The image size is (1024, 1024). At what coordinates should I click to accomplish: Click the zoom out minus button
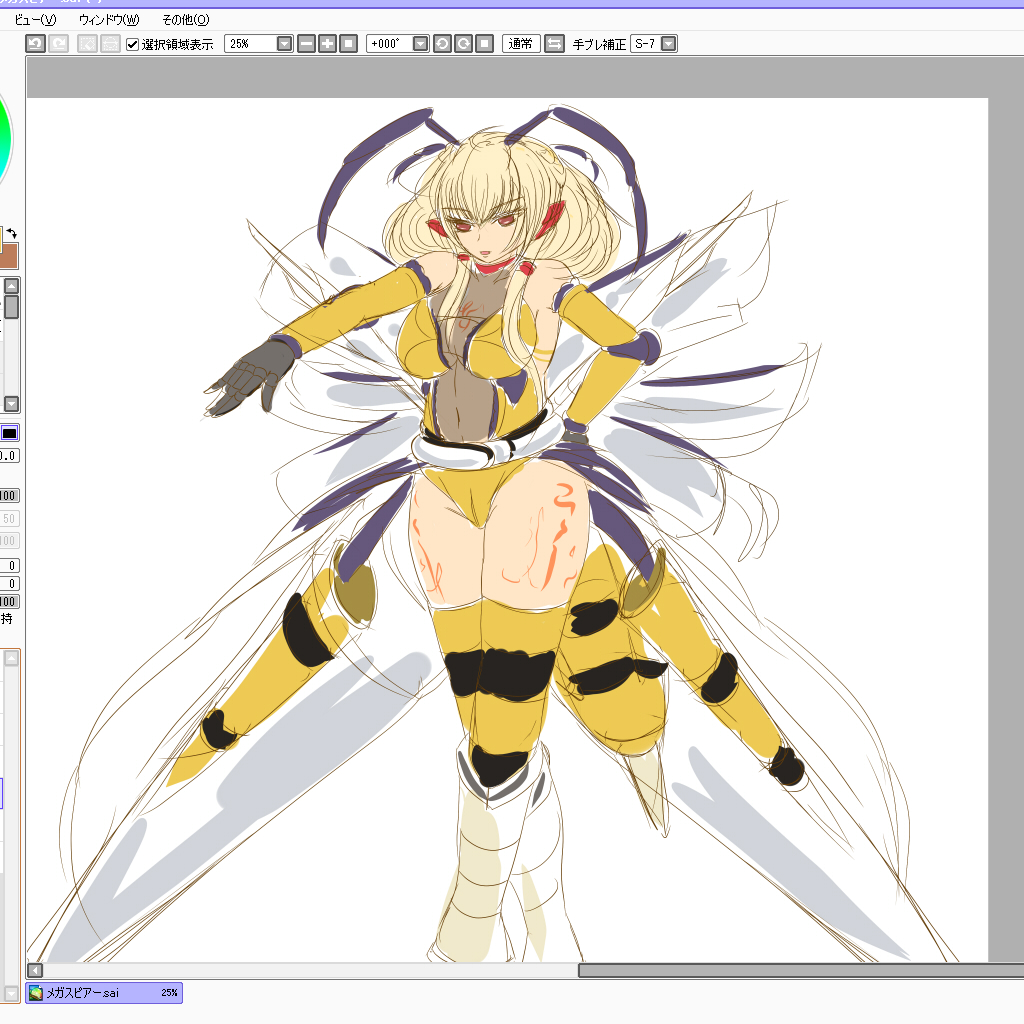click(306, 44)
